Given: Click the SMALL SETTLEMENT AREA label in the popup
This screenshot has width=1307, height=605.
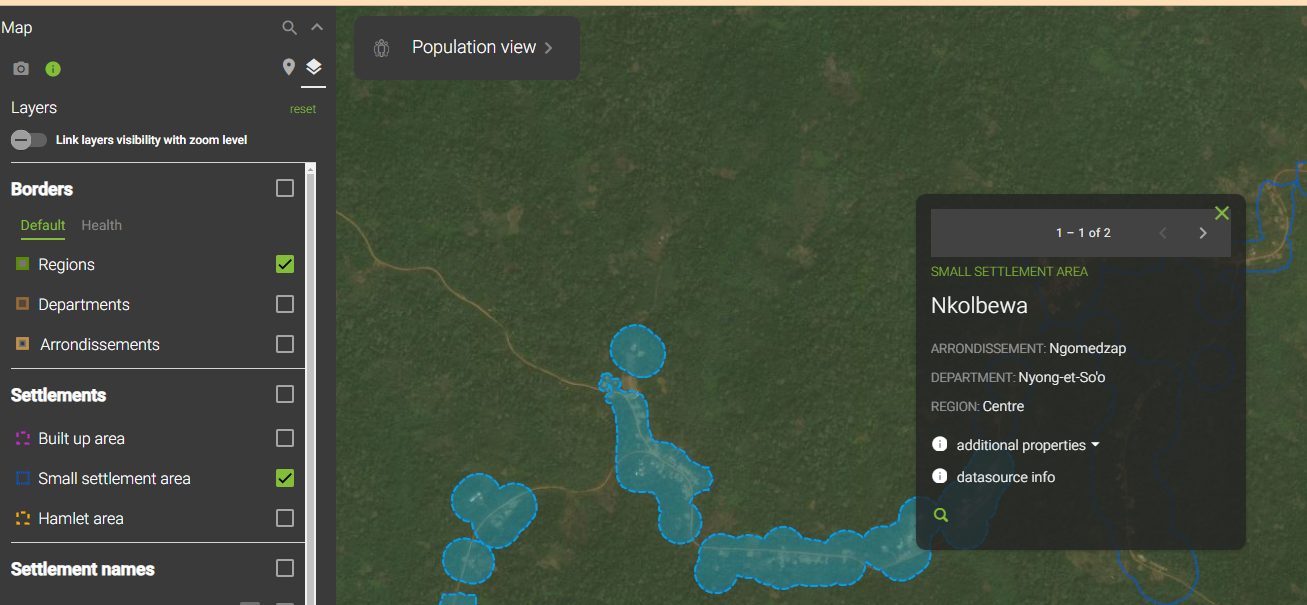Looking at the screenshot, I should 1009,271.
